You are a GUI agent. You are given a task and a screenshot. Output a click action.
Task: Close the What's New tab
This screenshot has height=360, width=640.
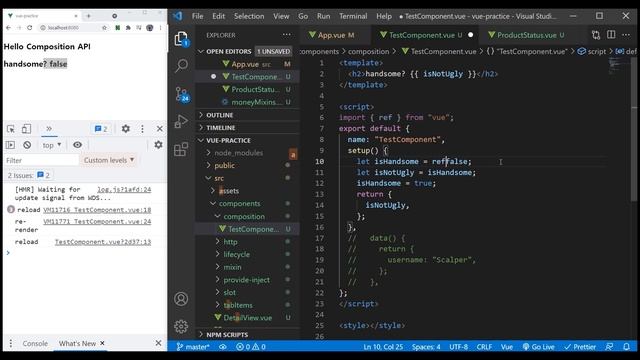[102, 344]
